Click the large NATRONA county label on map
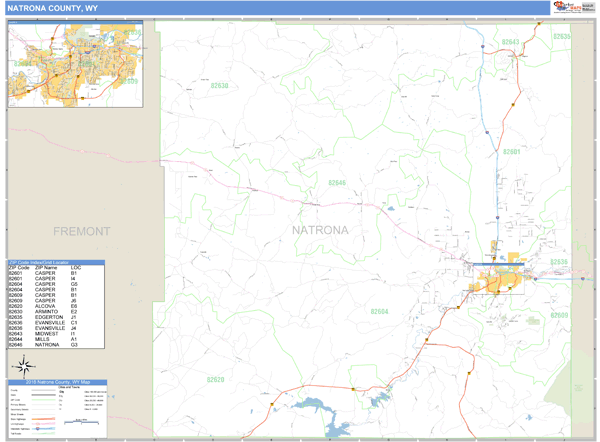600x442 pixels. [320, 230]
